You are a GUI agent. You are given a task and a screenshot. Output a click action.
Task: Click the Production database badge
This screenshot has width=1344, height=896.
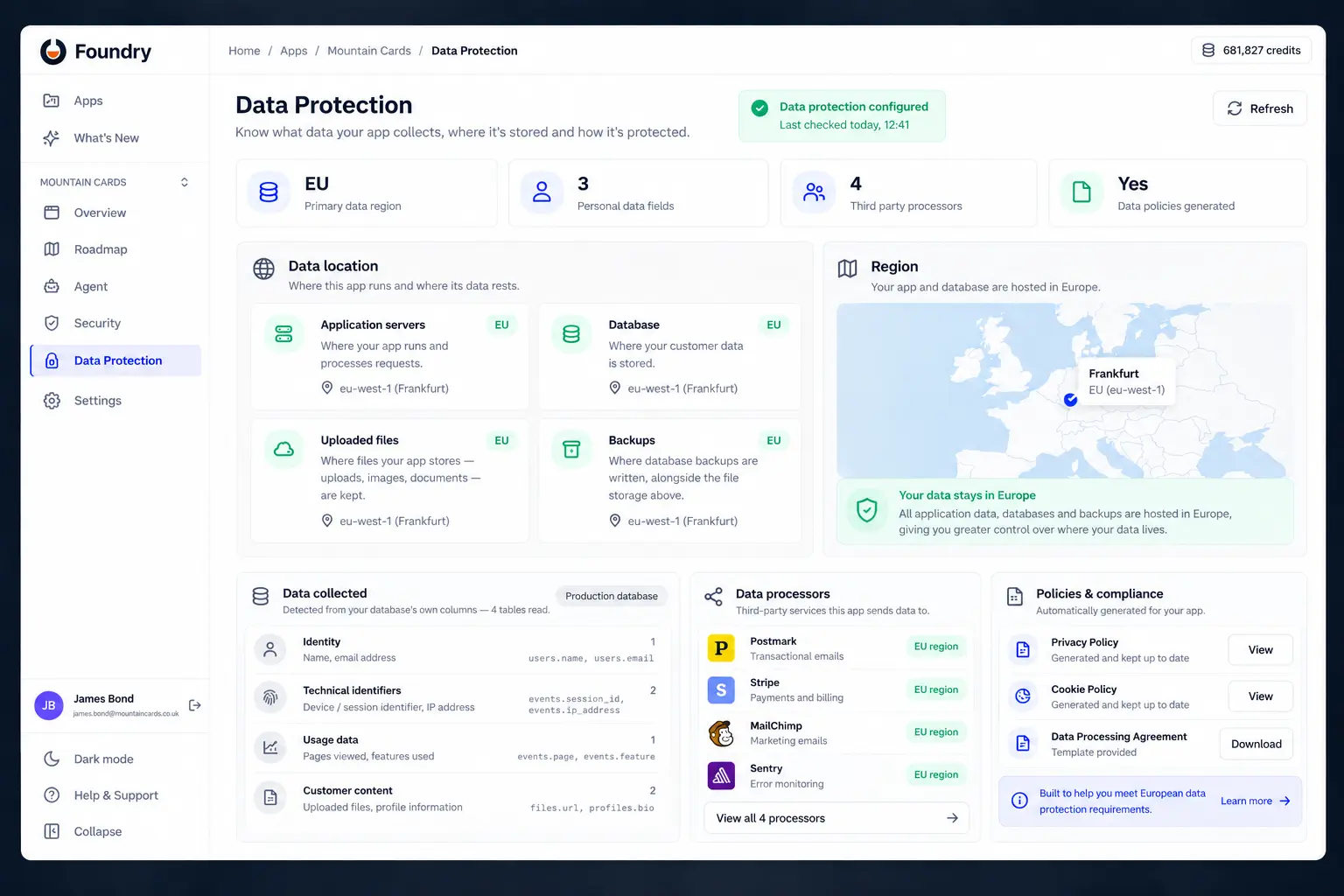pos(612,596)
